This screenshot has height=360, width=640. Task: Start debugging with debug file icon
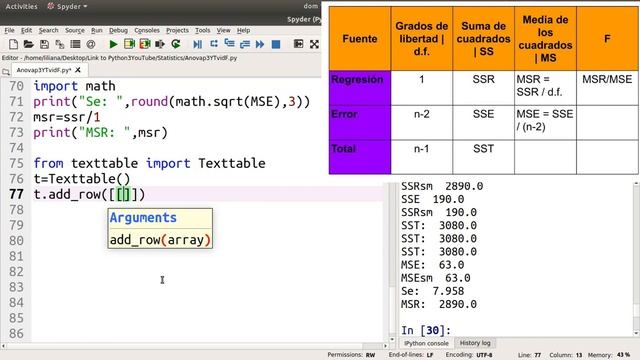click(x=198, y=44)
